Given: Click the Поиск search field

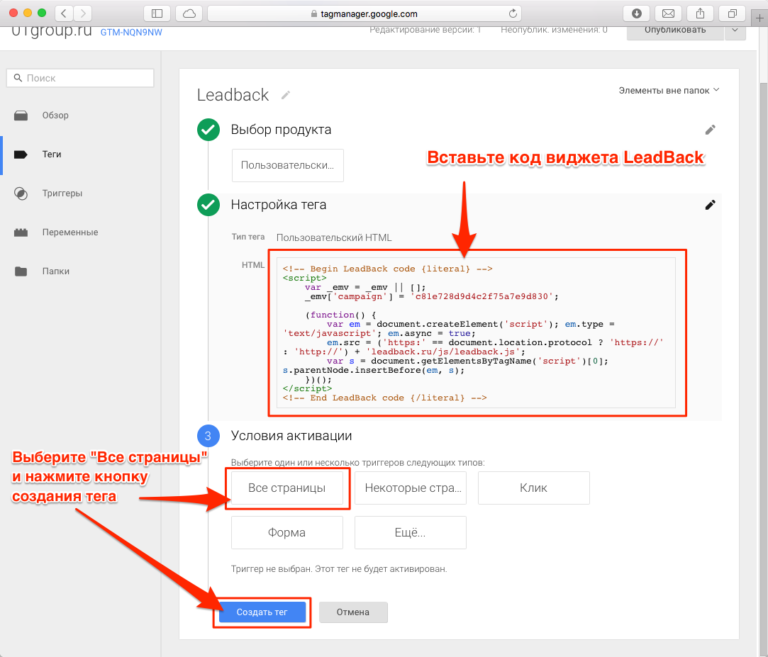Looking at the screenshot, I should point(80,78).
